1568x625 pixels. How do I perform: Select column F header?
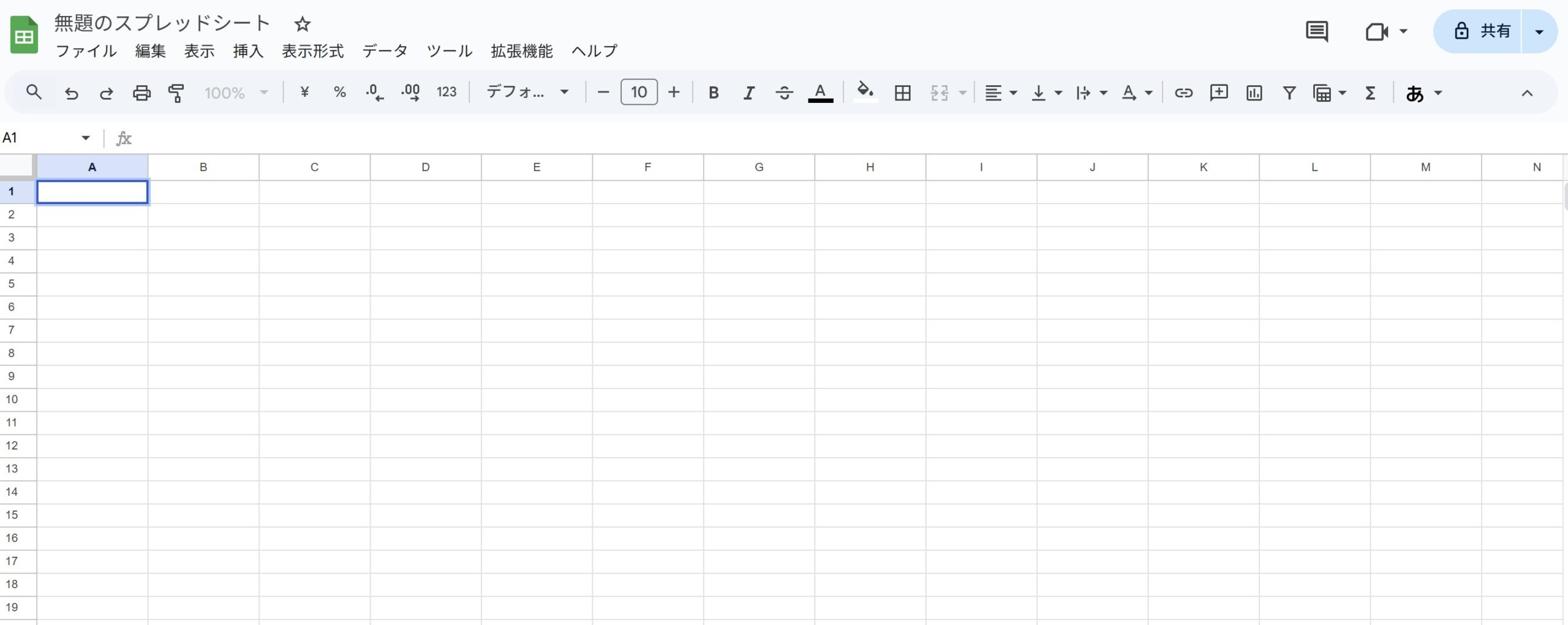coord(647,167)
